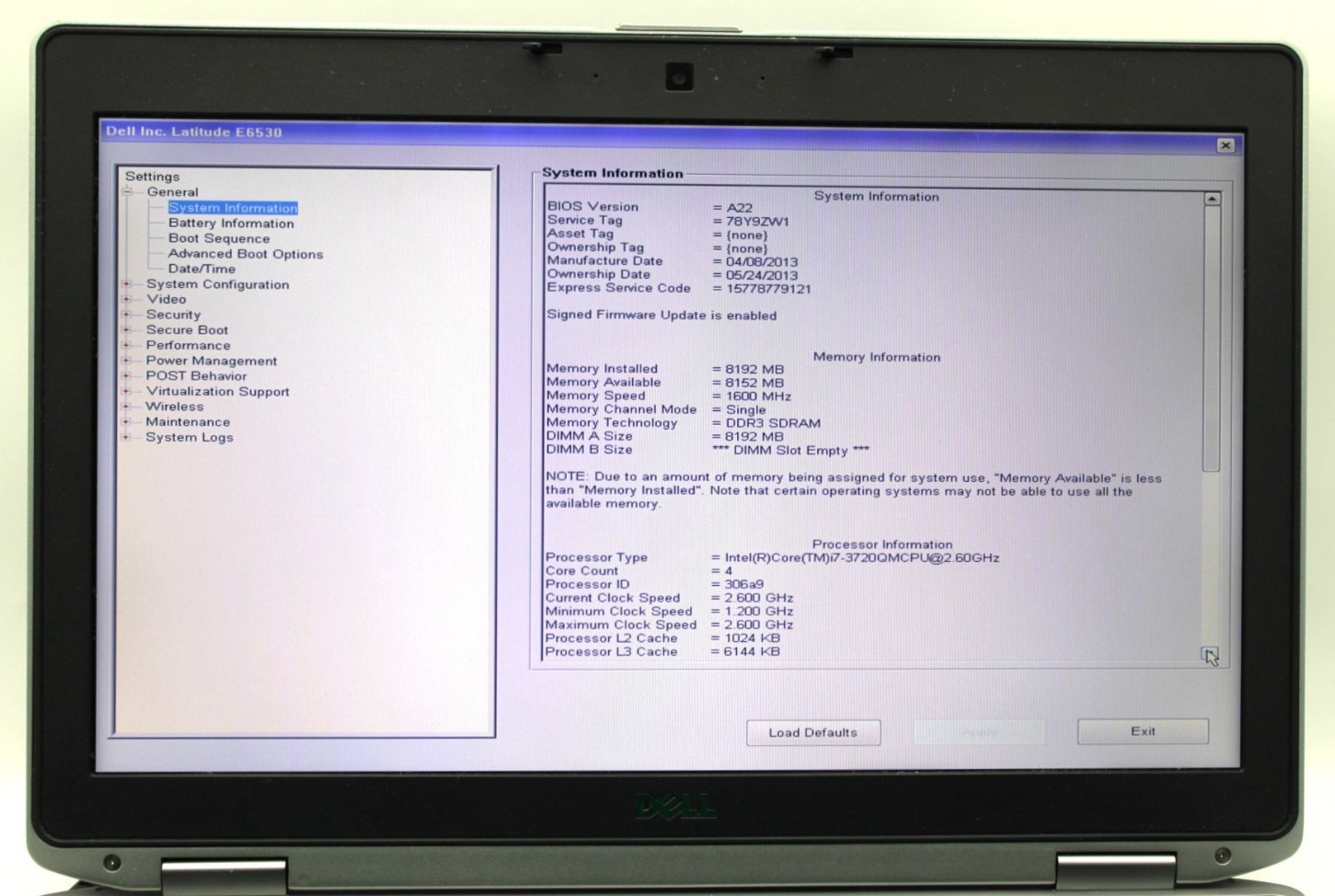This screenshot has width=1335, height=896.
Task: Click the Service Tag value 78Y9ZW1
Action: tap(758, 221)
